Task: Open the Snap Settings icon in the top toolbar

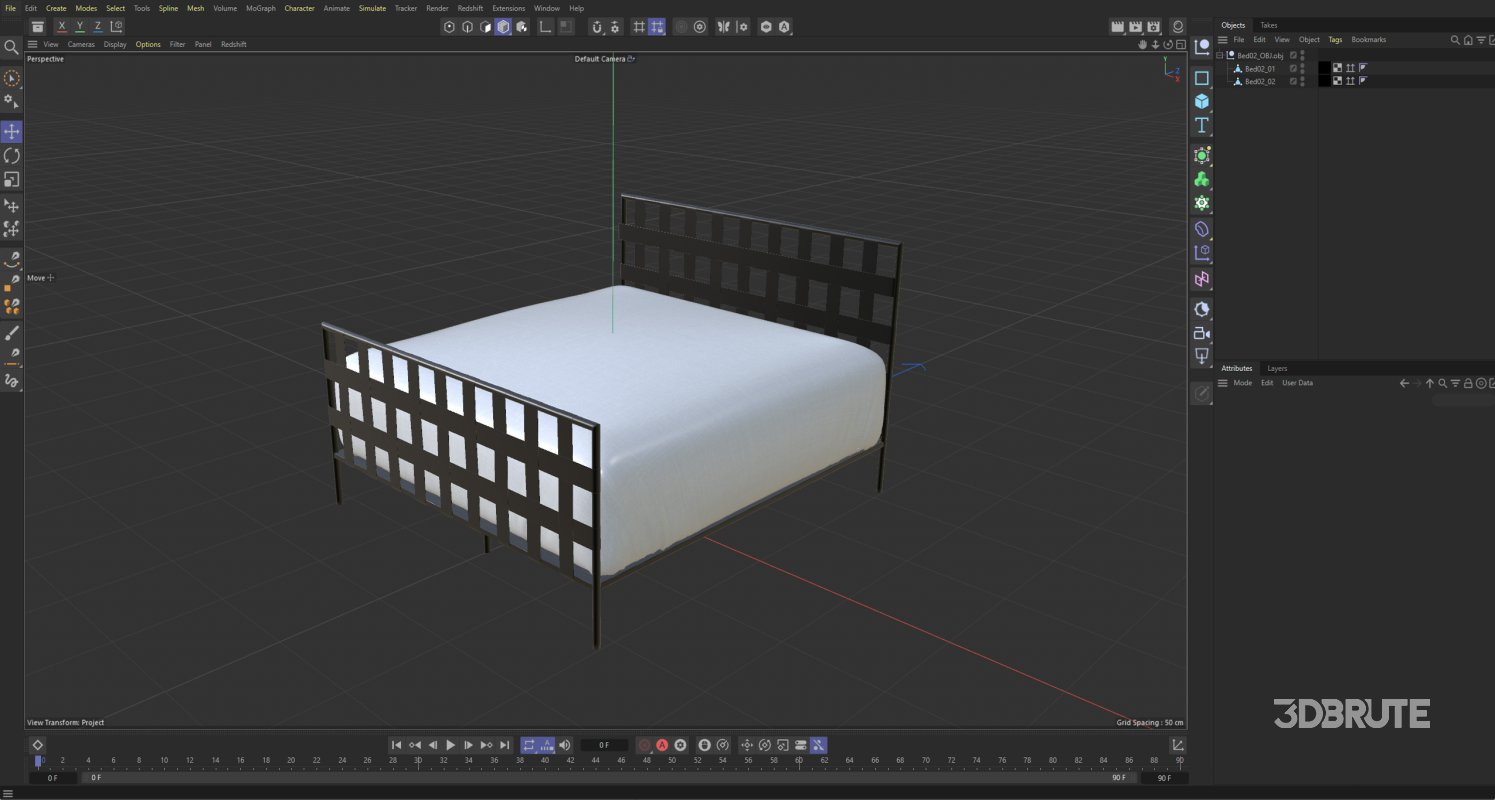Action: 616,27
